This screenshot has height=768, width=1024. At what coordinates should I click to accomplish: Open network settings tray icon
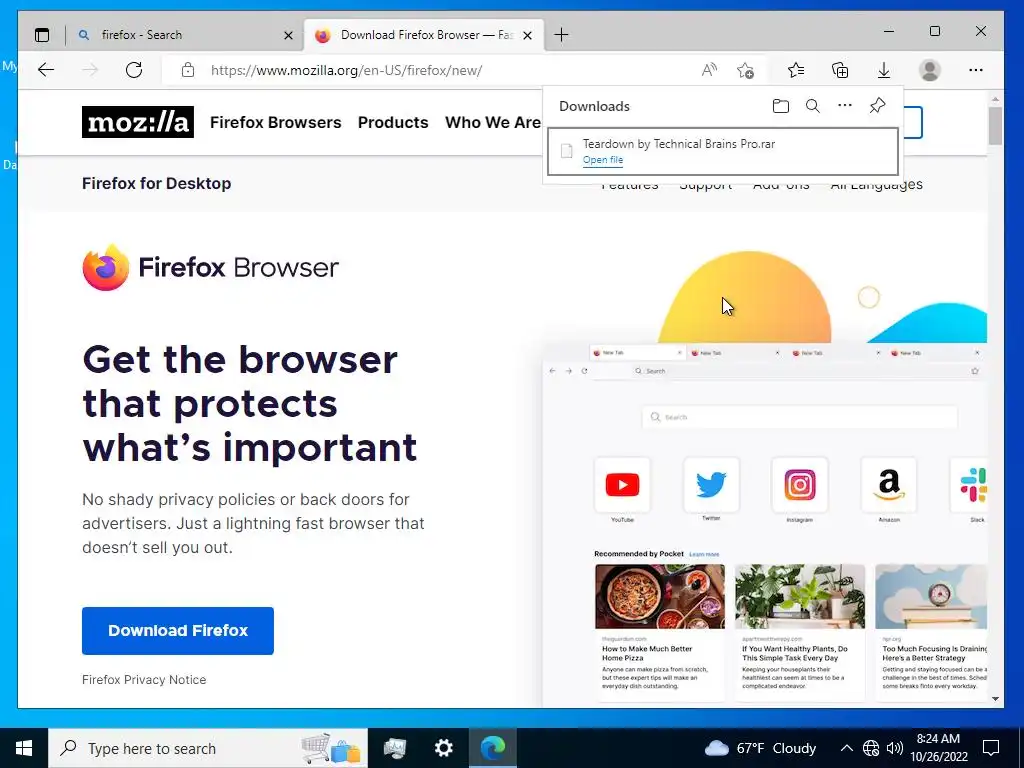coord(871,748)
